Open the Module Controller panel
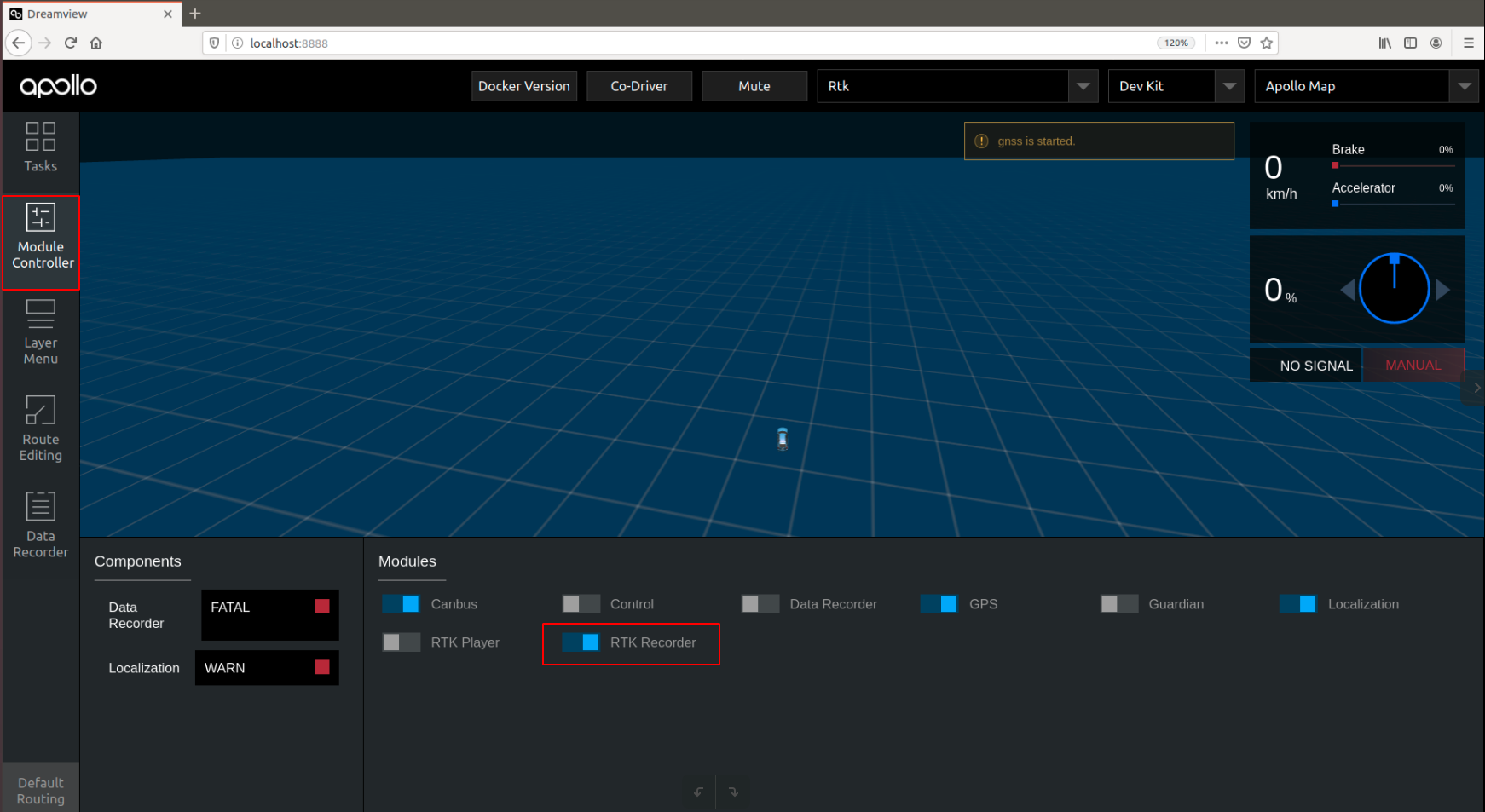This screenshot has width=1485, height=812. (41, 242)
